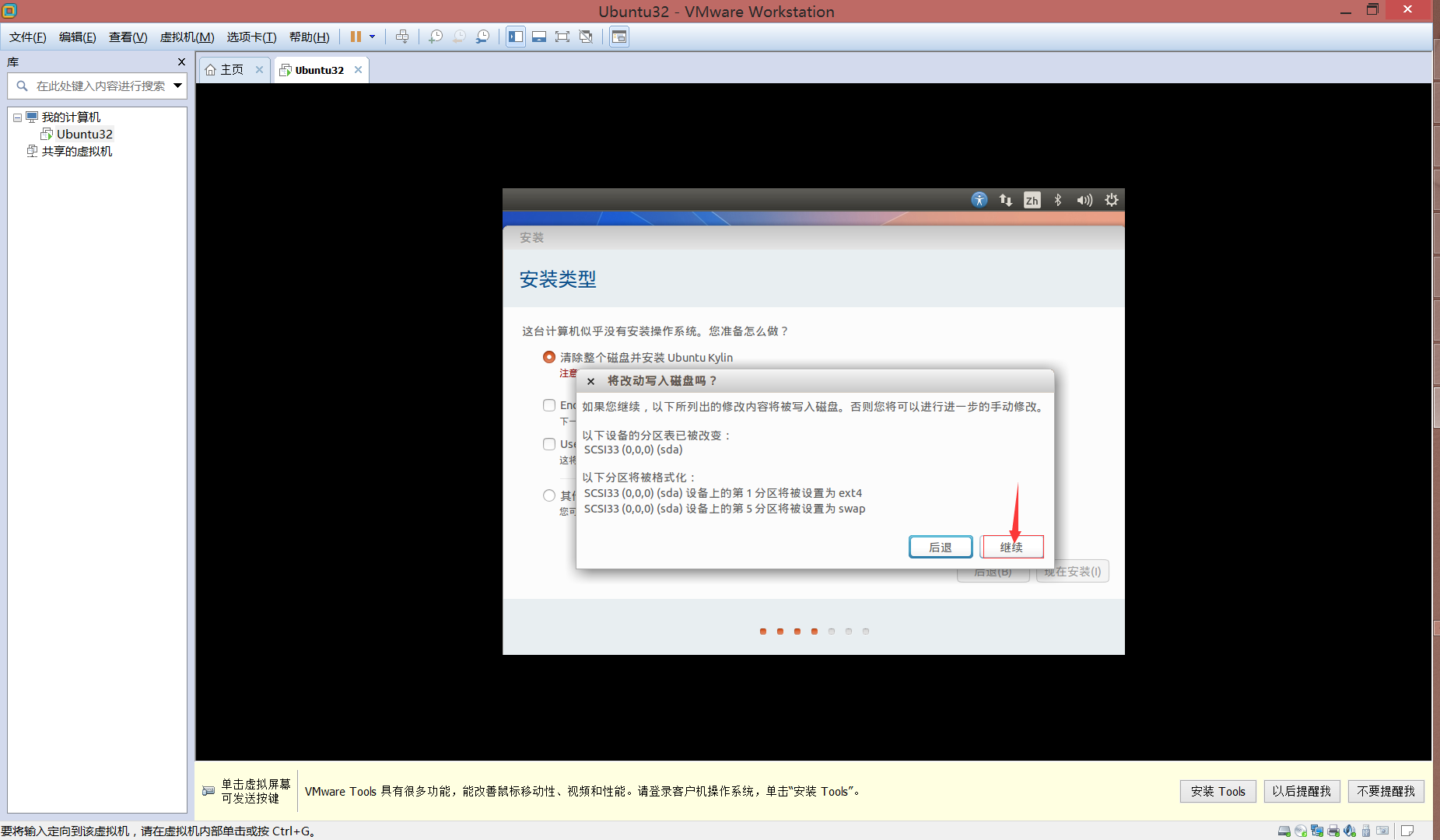
Task: Click the hard disk device status icon
Action: click(1284, 831)
